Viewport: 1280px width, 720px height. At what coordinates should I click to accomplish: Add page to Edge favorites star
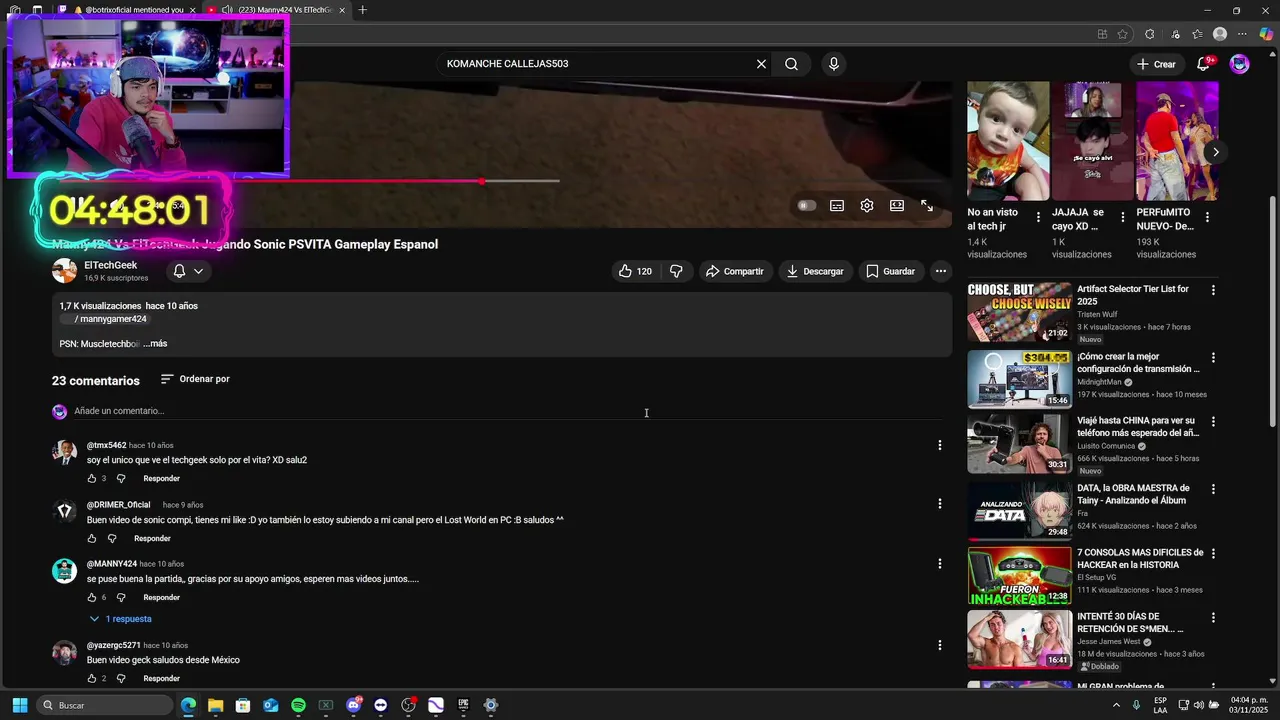[x=1123, y=34]
